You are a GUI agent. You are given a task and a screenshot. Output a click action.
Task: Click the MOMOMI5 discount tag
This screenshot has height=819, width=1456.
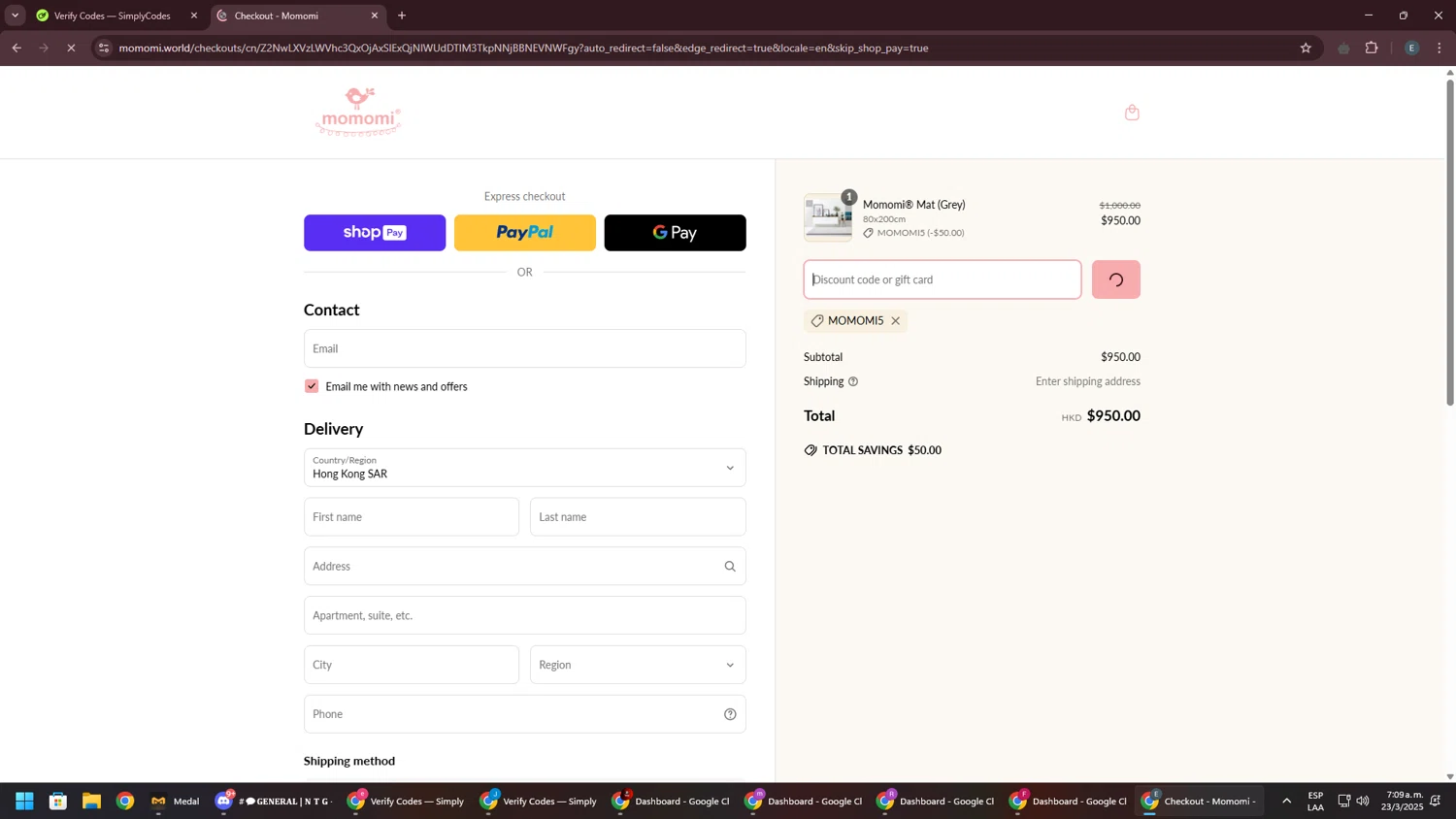pos(855,321)
